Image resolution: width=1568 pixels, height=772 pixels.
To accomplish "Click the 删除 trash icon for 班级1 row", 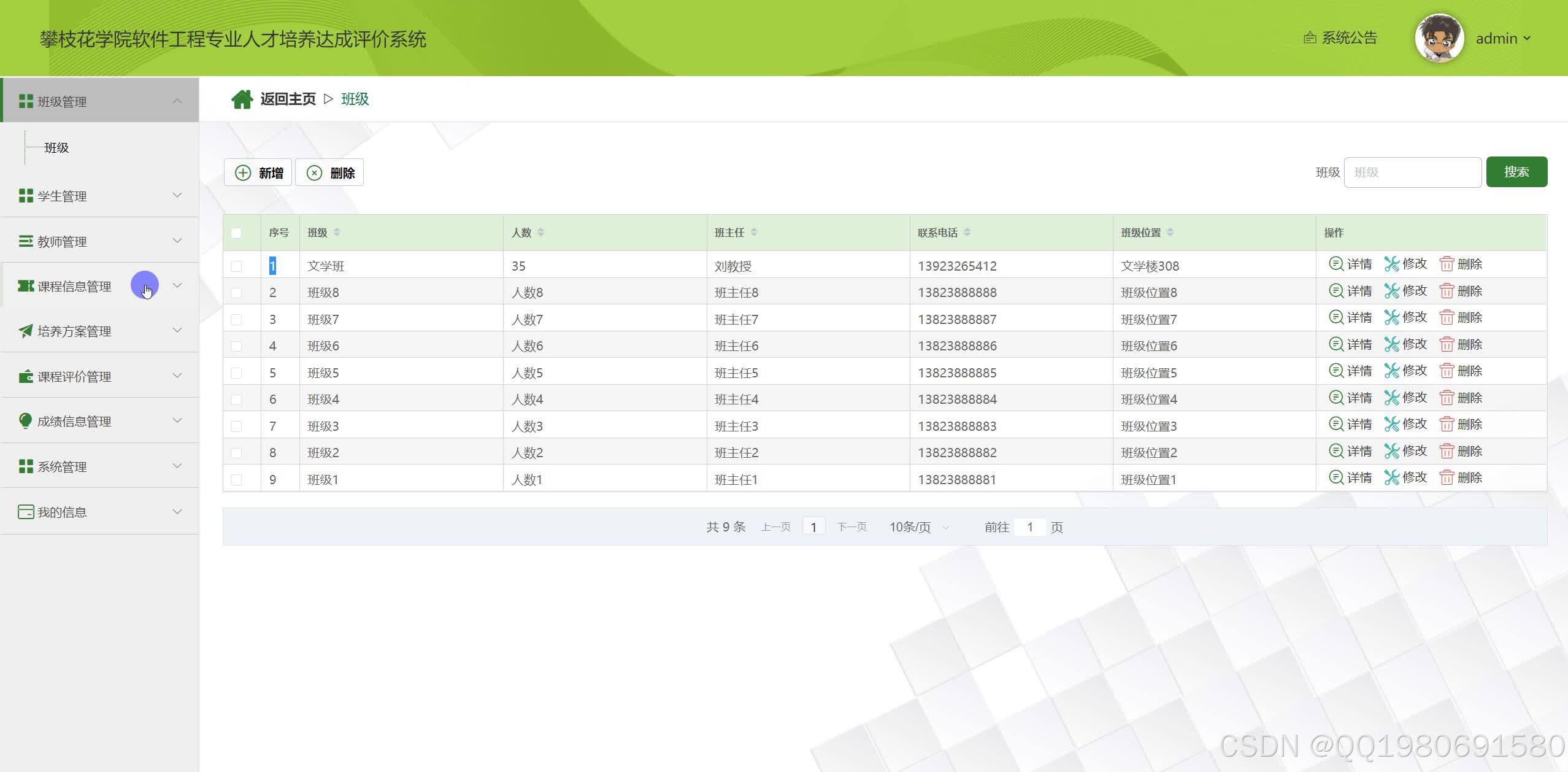I will click(x=1447, y=478).
